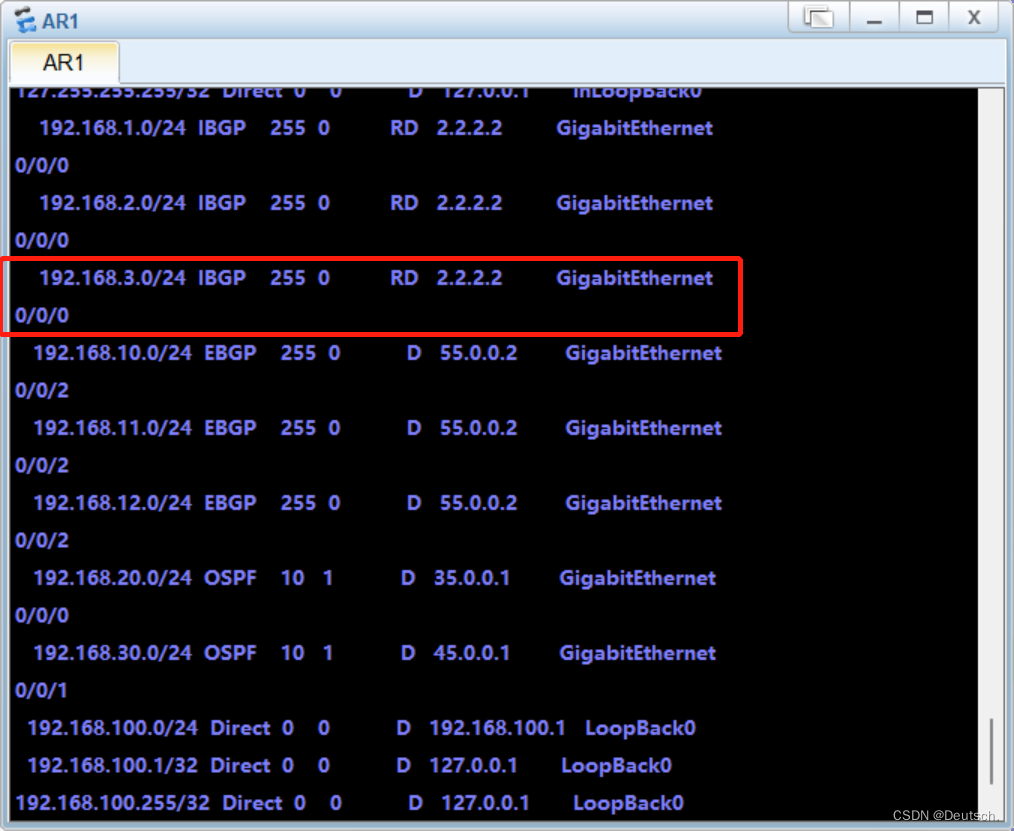Click OSPF protocol of 192.168.30.0/24 row
Screen dimensions: 1014x831
230,653
